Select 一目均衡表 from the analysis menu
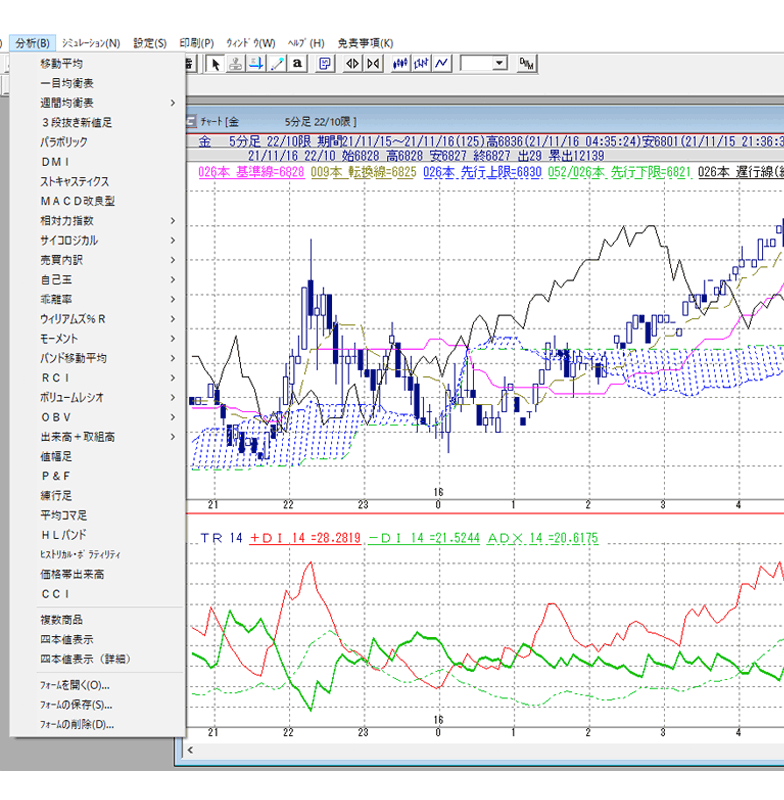Image resolution: width=784 pixels, height=800 pixels. coord(67,83)
